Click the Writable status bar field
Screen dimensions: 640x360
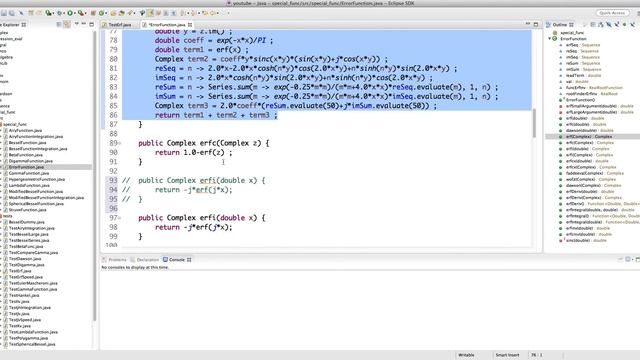[x=466, y=355]
